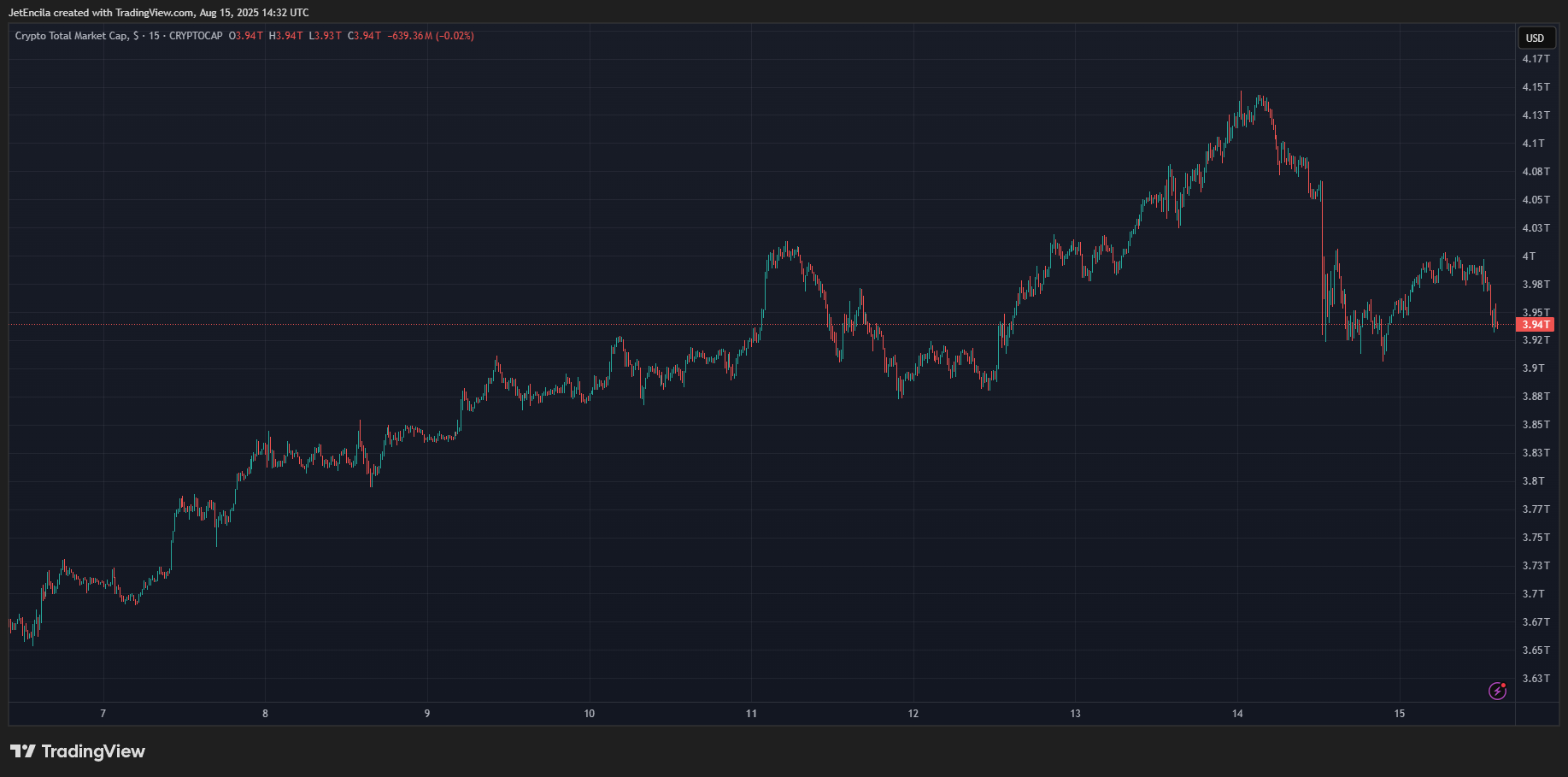1568x777 pixels.
Task: Click the TradingView logo
Action: (77, 751)
